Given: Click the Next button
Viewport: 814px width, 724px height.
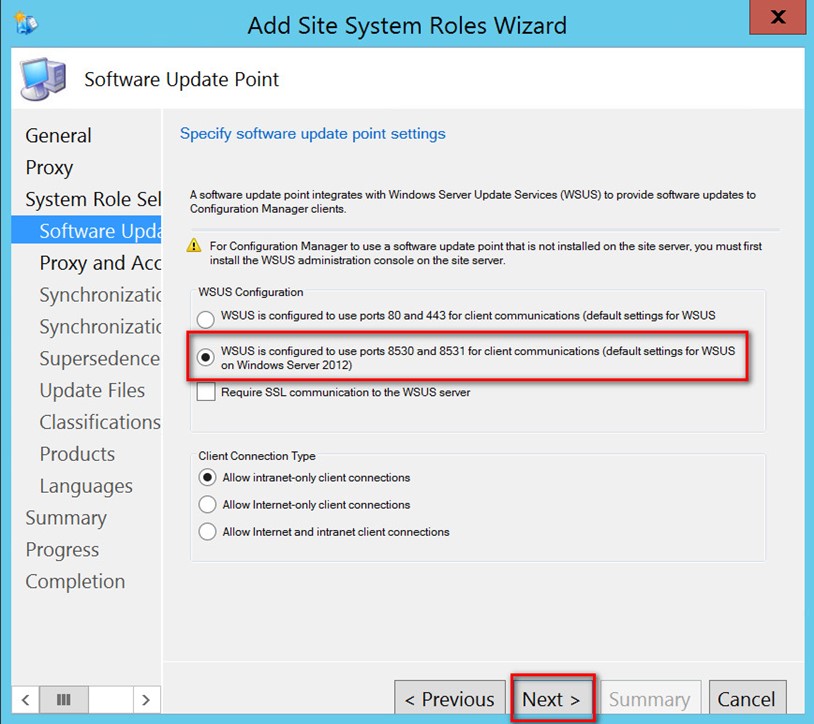Looking at the screenshot, I should pos(552,699).
